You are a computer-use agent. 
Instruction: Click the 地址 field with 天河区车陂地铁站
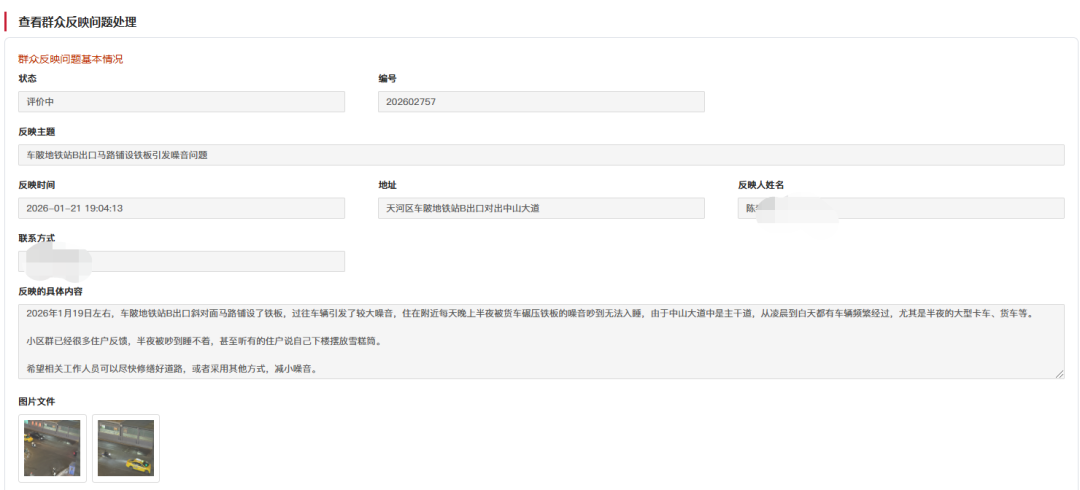(x=541, y=208)
